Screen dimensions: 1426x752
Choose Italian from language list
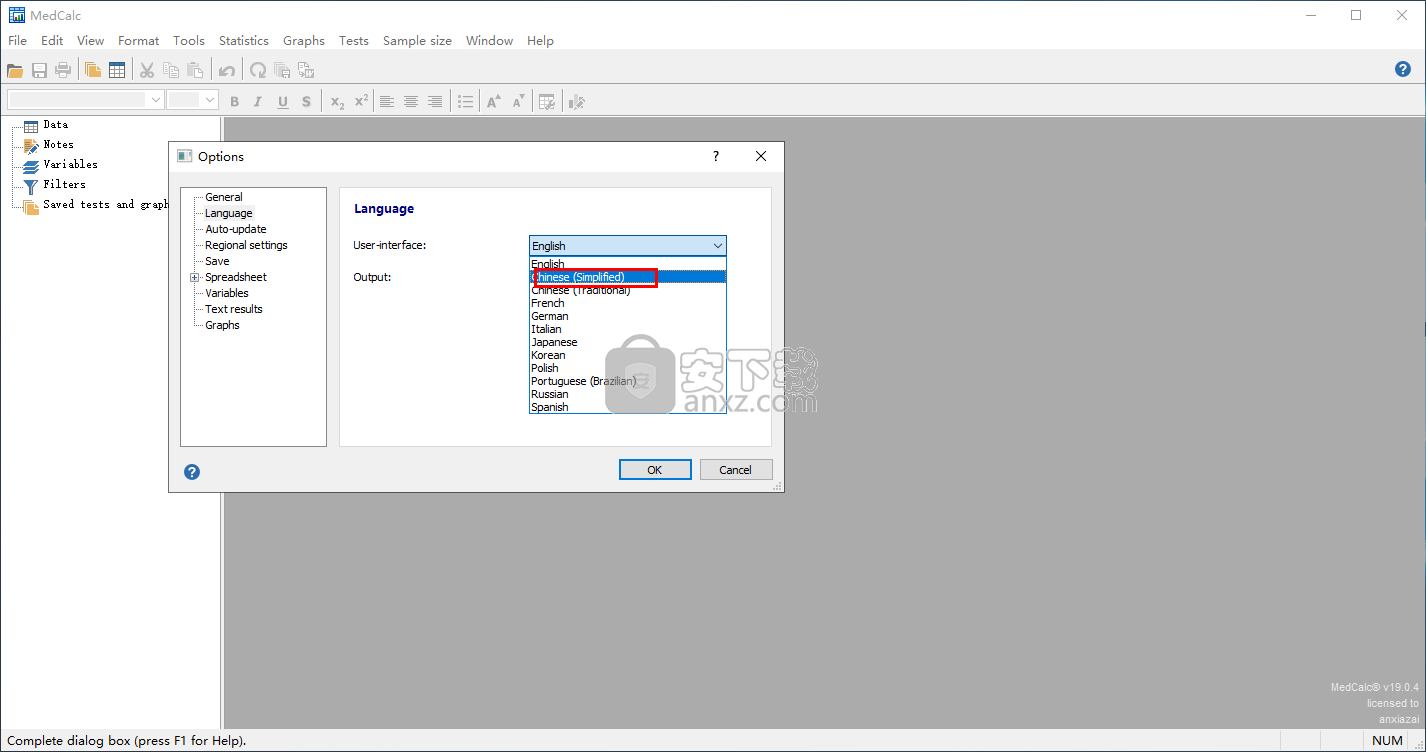pos(546,329)
